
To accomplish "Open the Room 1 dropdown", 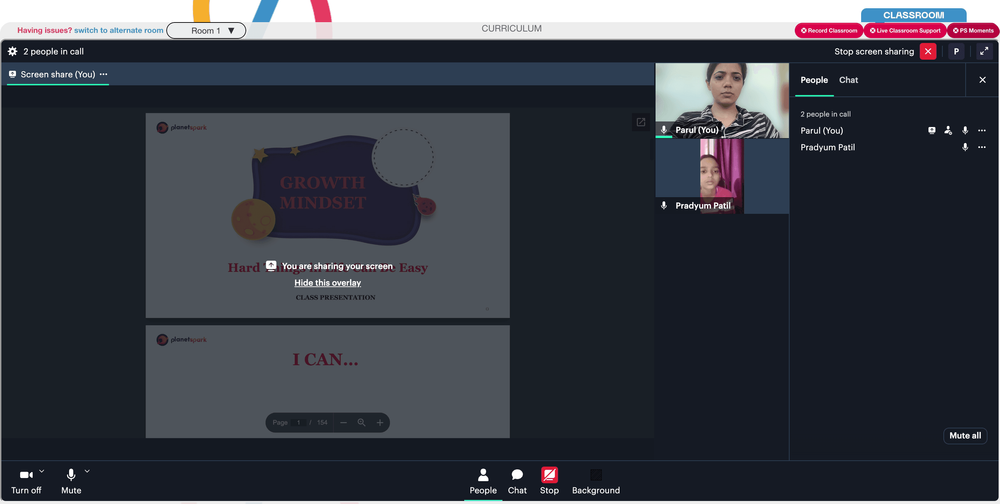I will click(206, 31).
